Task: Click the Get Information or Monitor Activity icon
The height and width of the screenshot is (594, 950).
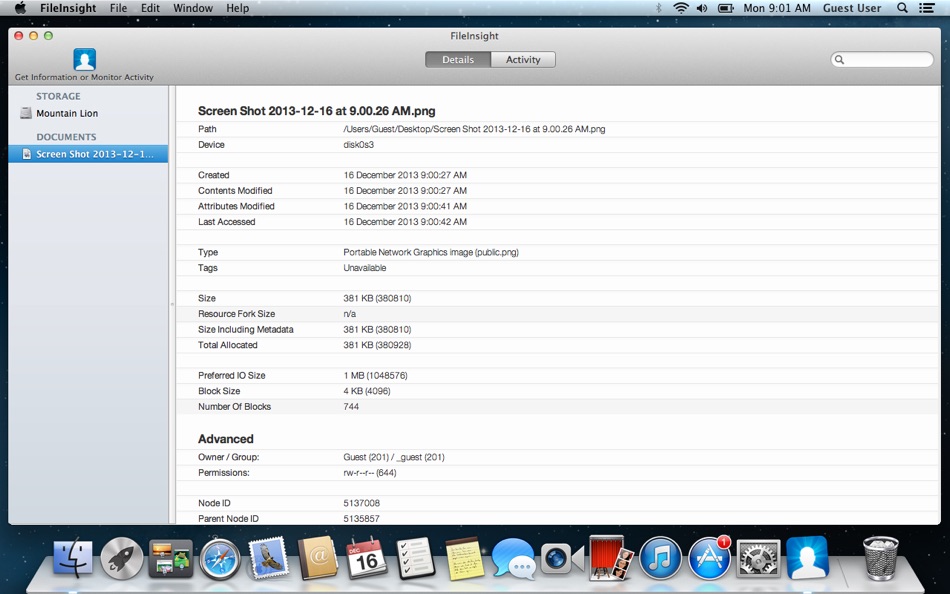Action: tap(84, 59)
